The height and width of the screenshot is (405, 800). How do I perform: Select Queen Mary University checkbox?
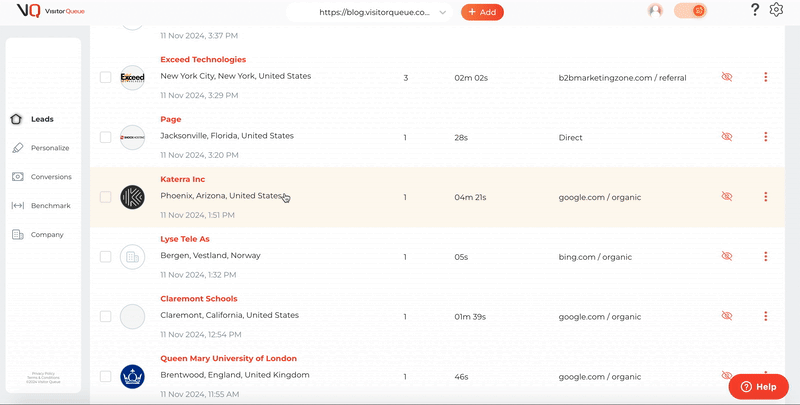105,376
